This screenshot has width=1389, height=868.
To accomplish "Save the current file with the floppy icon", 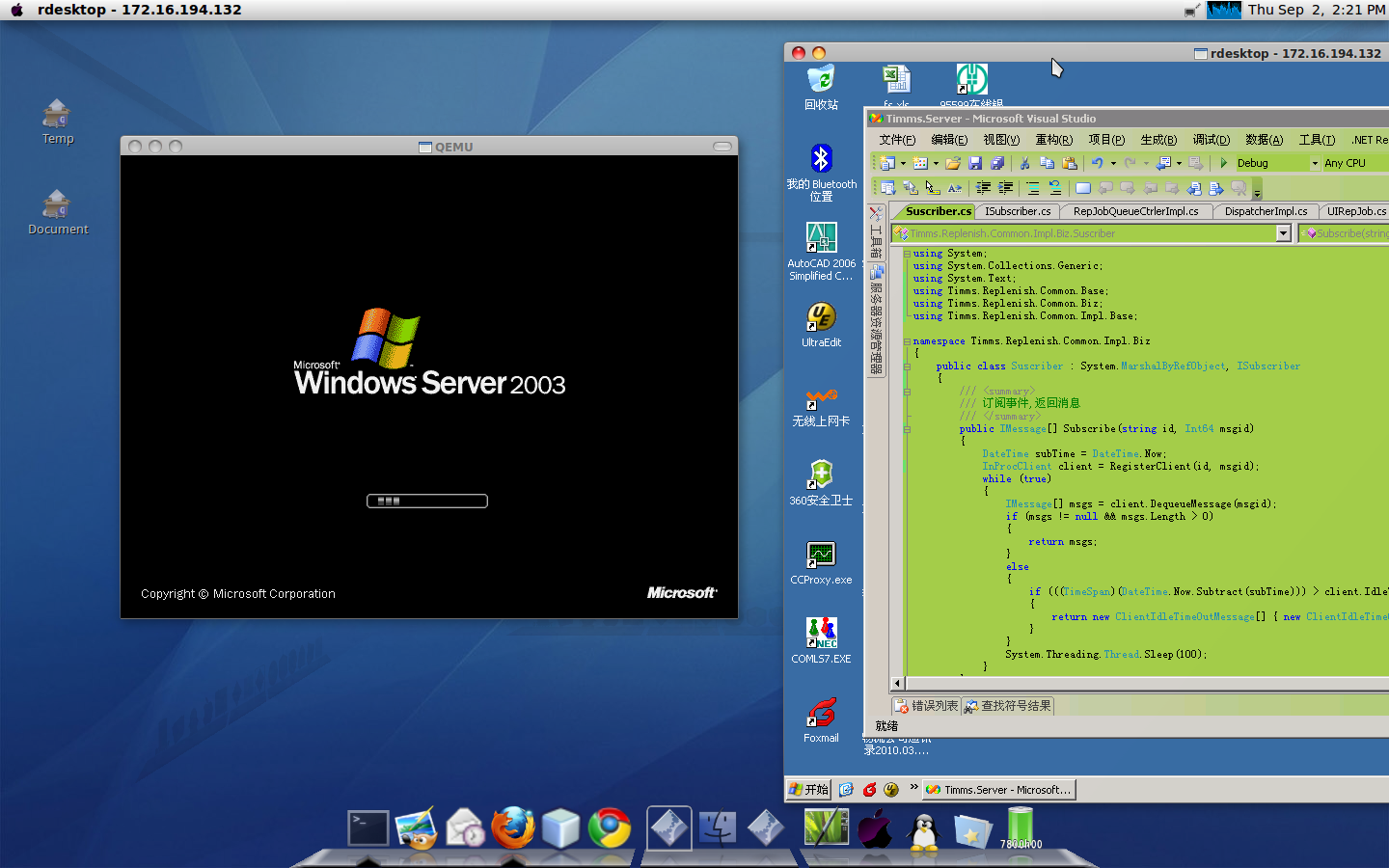I will pos(975,163).
